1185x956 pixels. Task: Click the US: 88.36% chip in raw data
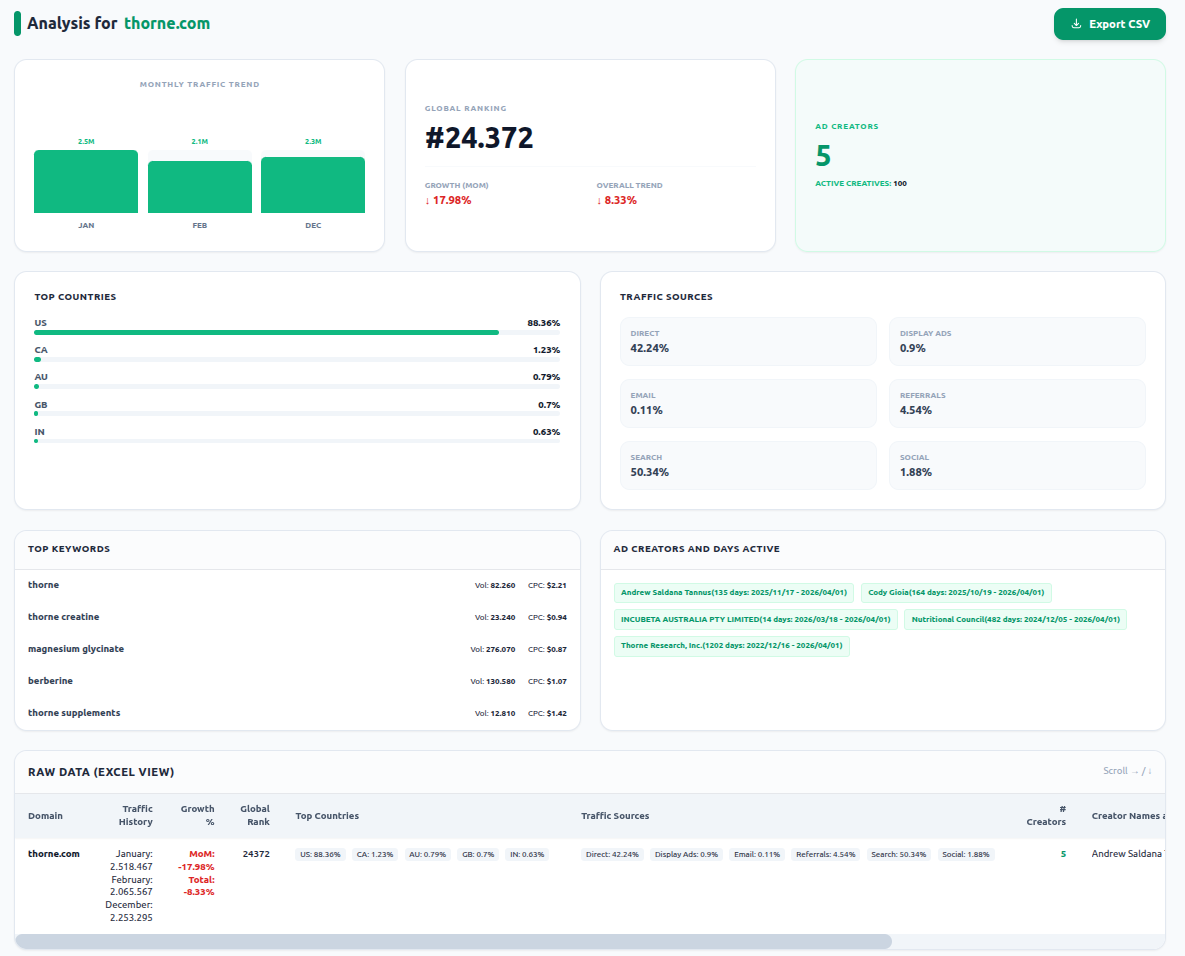(320, 855)
